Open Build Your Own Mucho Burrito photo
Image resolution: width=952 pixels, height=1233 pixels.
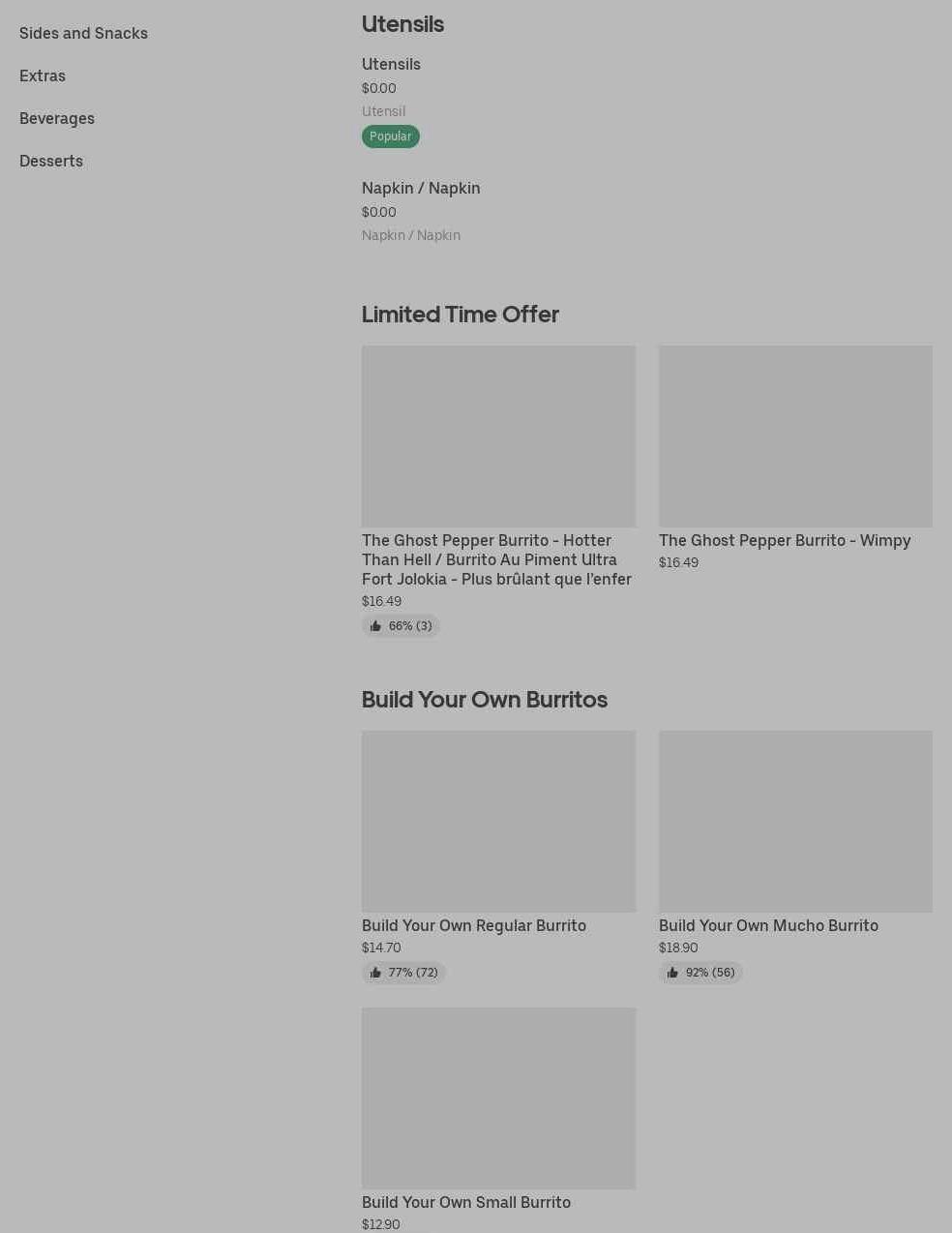795,822
